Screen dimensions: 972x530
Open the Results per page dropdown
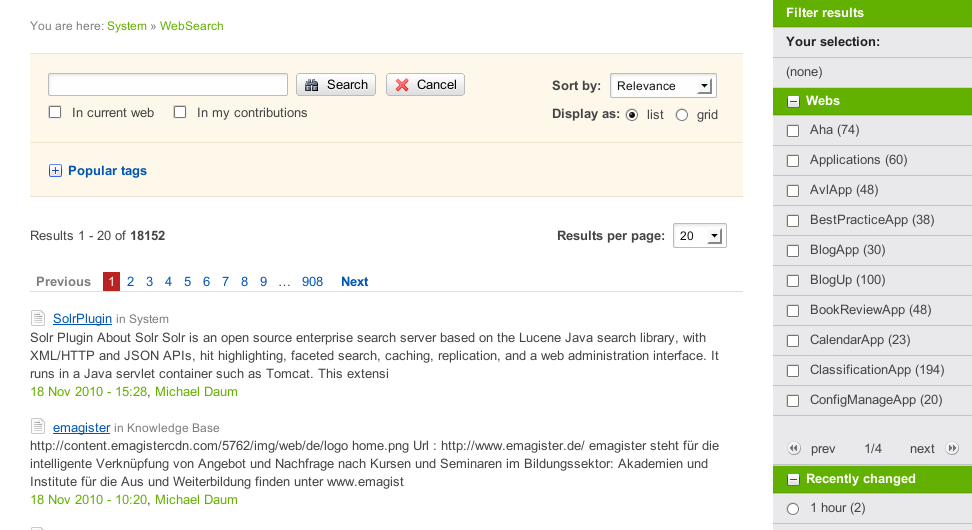pyautogui.click(x=699, y=236)
